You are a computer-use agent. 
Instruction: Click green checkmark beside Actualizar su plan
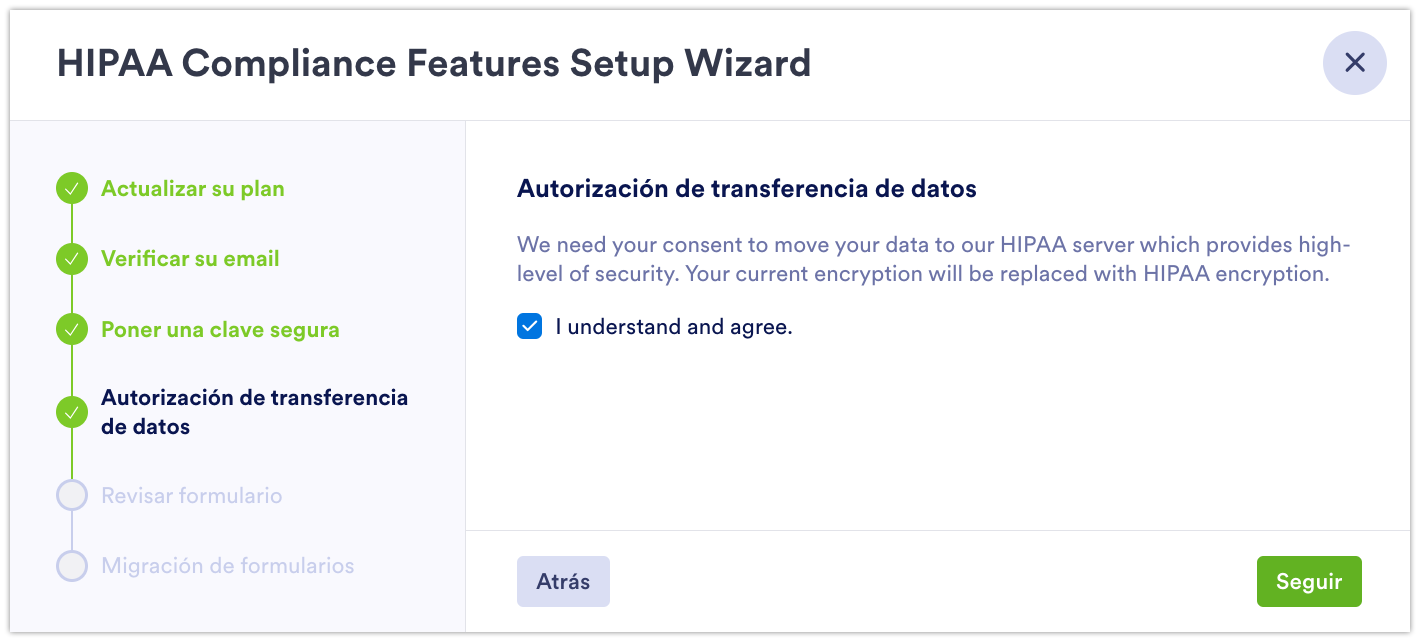point(72,189)
